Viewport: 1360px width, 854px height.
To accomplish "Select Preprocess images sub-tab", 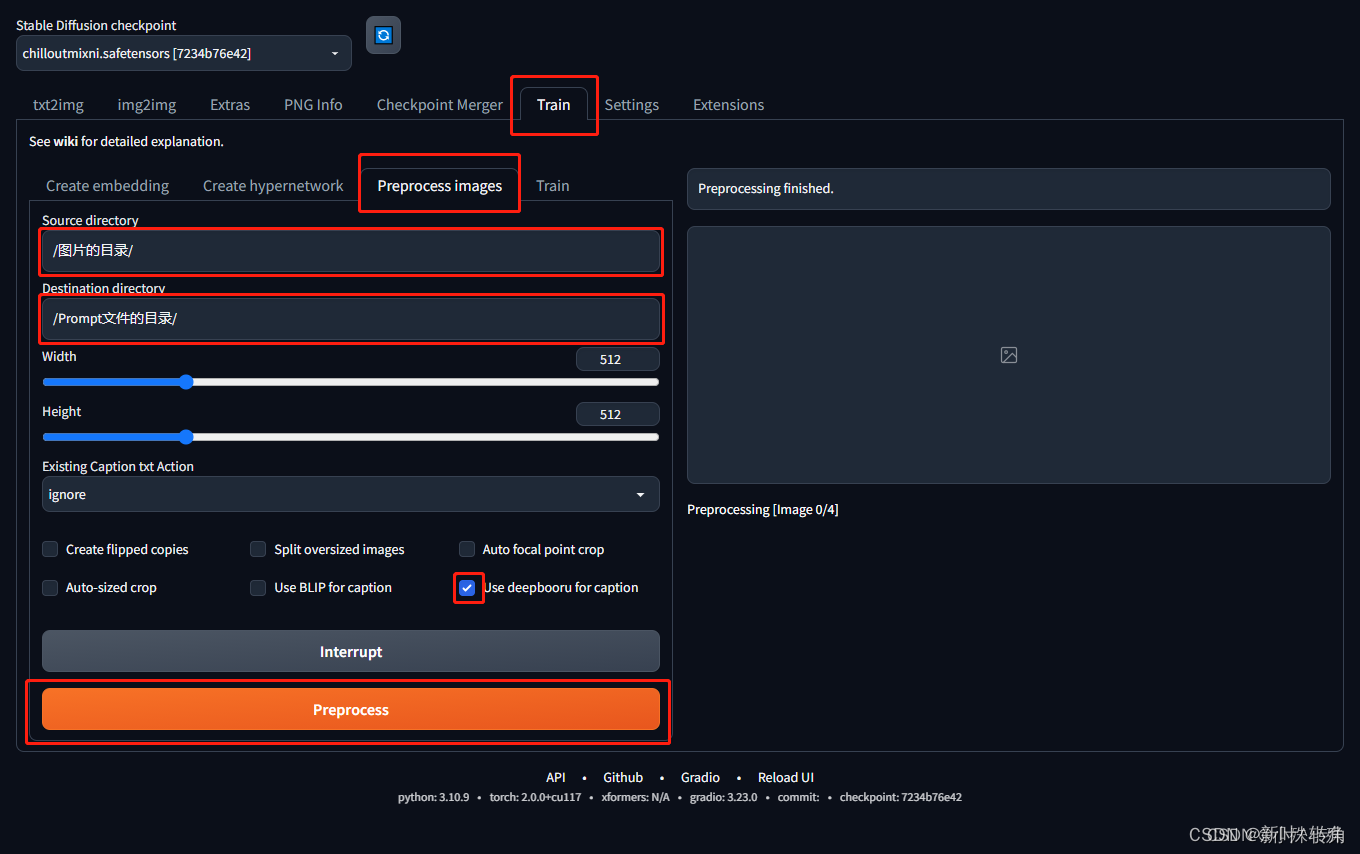I will [x=440, y=185].
